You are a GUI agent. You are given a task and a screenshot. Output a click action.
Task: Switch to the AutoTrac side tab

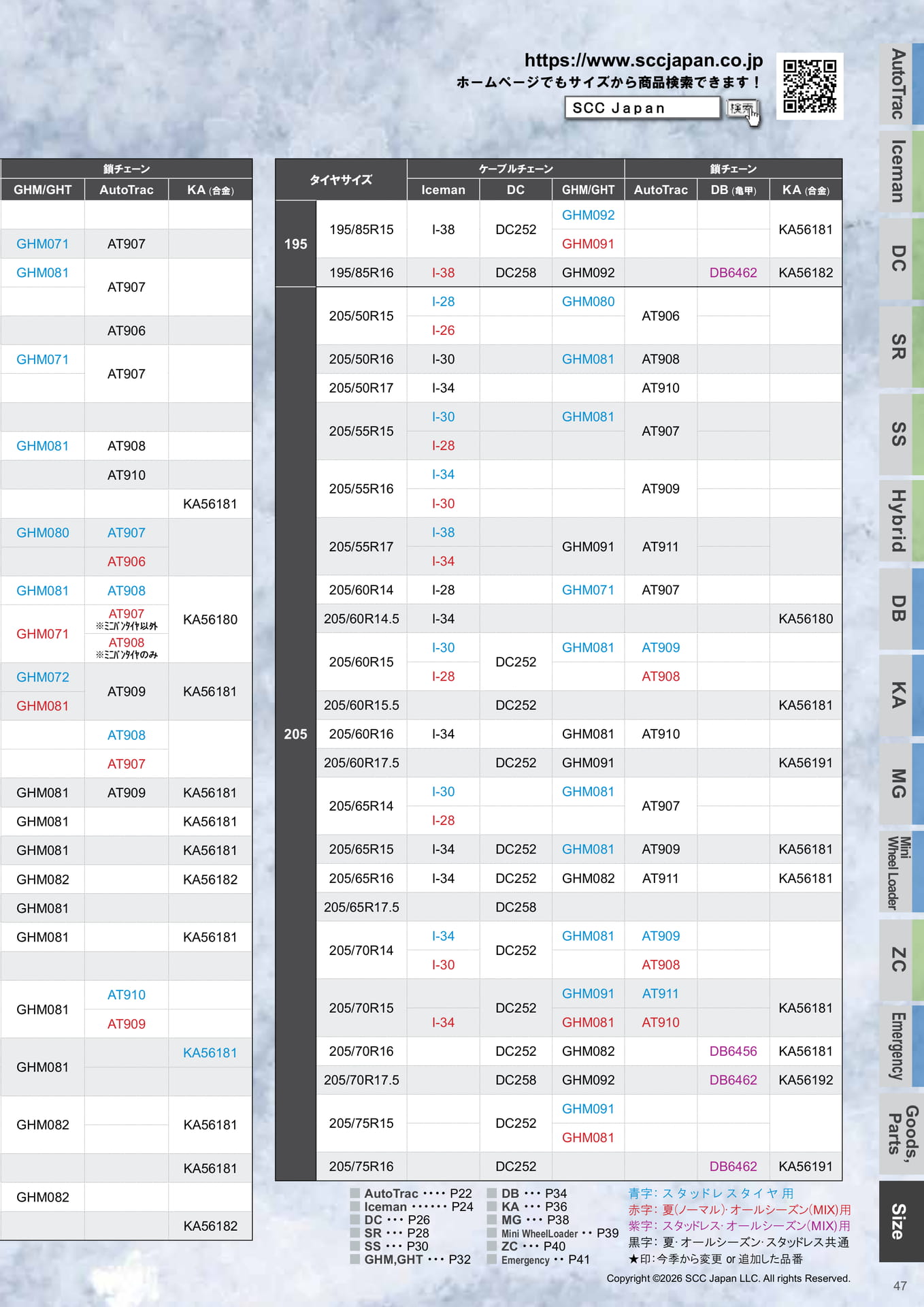(901, 84)
